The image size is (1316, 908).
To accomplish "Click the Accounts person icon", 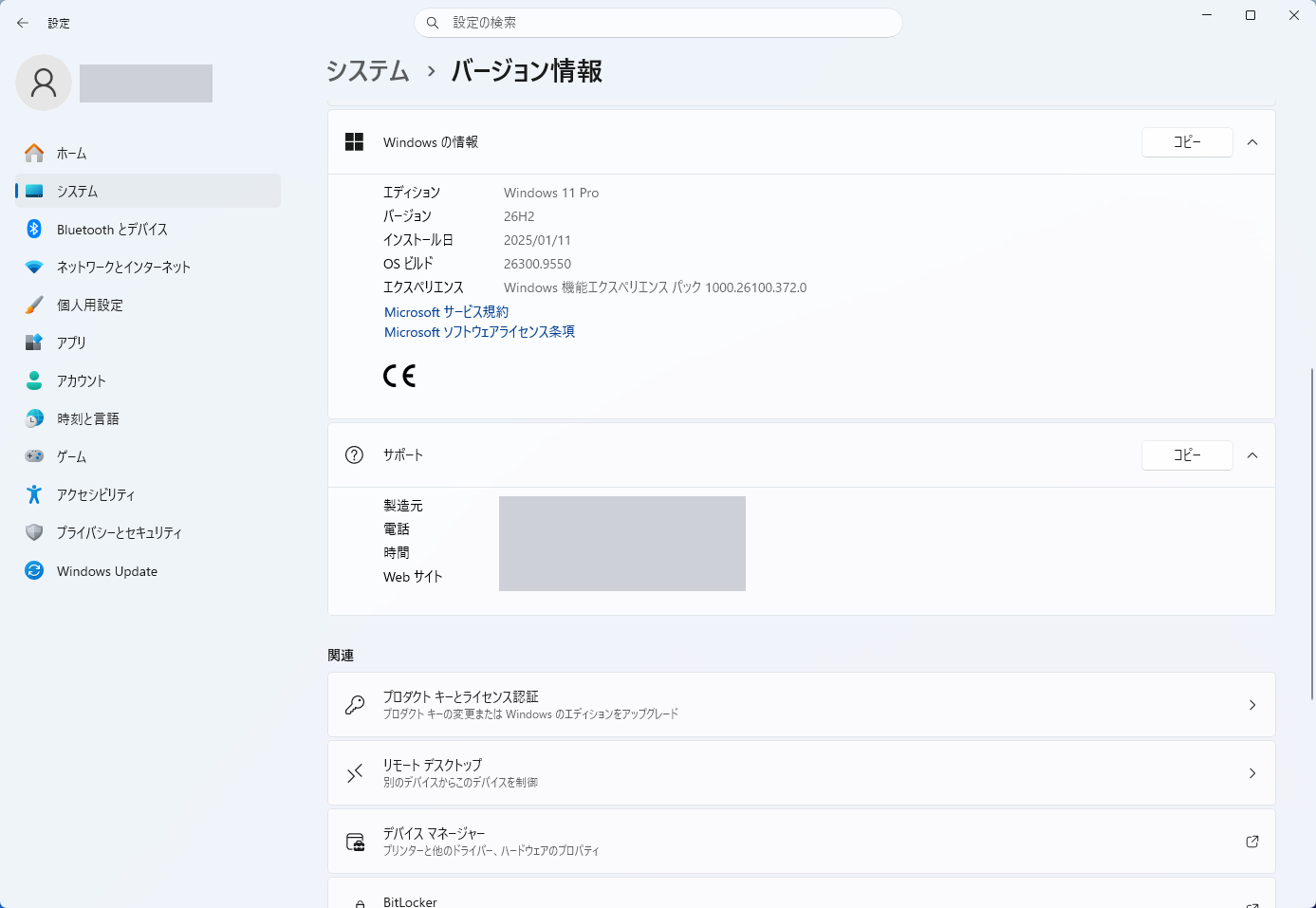I will tap(34, 380).
